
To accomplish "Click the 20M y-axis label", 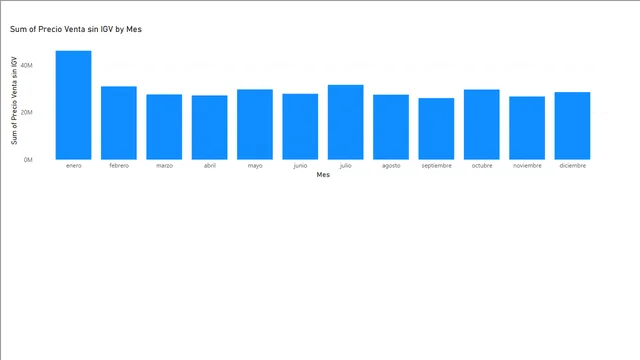I will [27, 112].
